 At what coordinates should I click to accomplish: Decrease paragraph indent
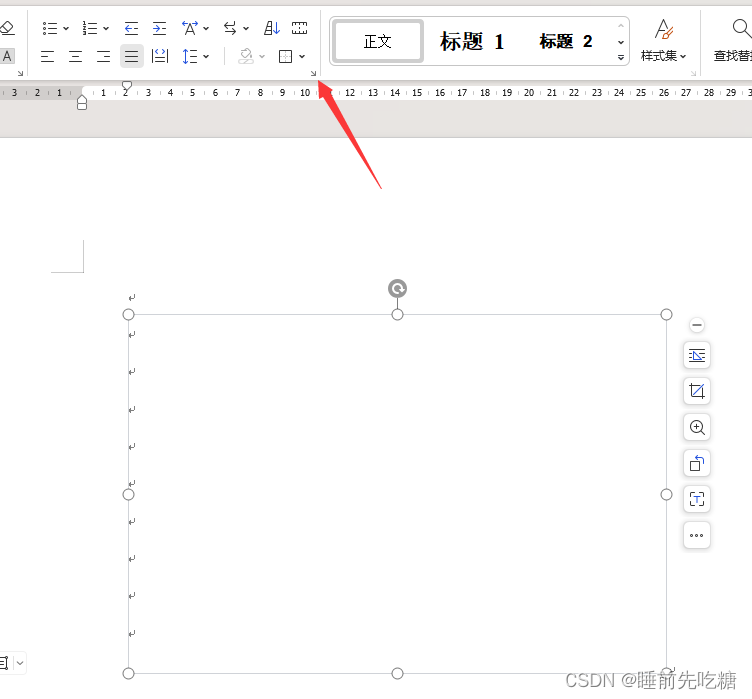(131, 29)
